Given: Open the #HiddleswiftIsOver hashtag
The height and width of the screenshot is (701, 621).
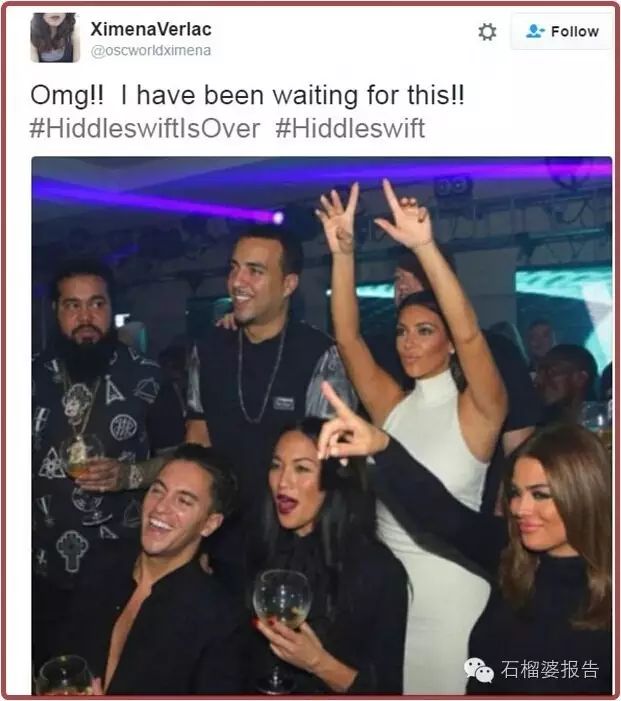Looking at the screenshot, I should pos(144,129).
